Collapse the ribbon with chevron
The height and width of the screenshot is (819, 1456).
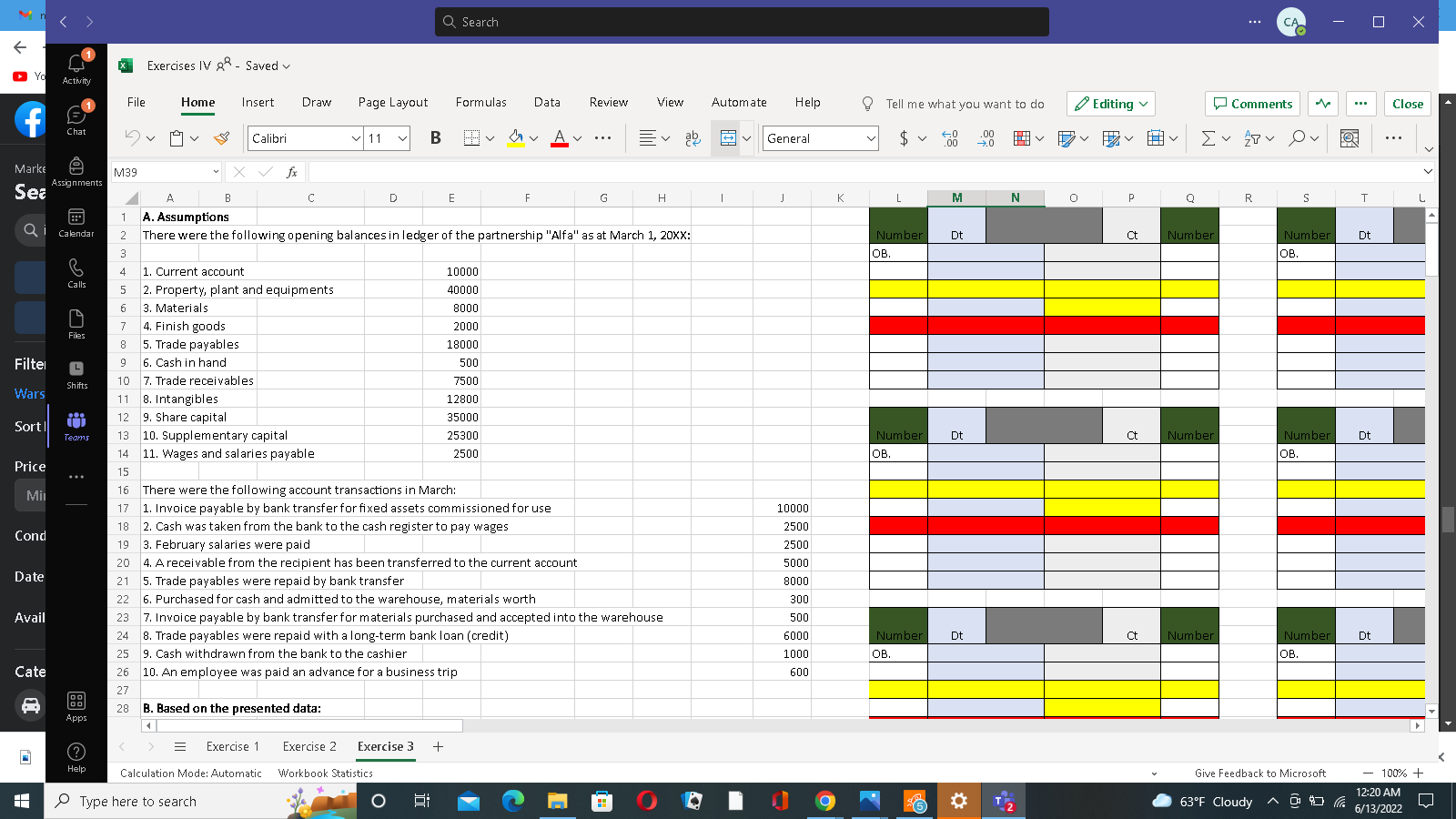[1429, 149]
